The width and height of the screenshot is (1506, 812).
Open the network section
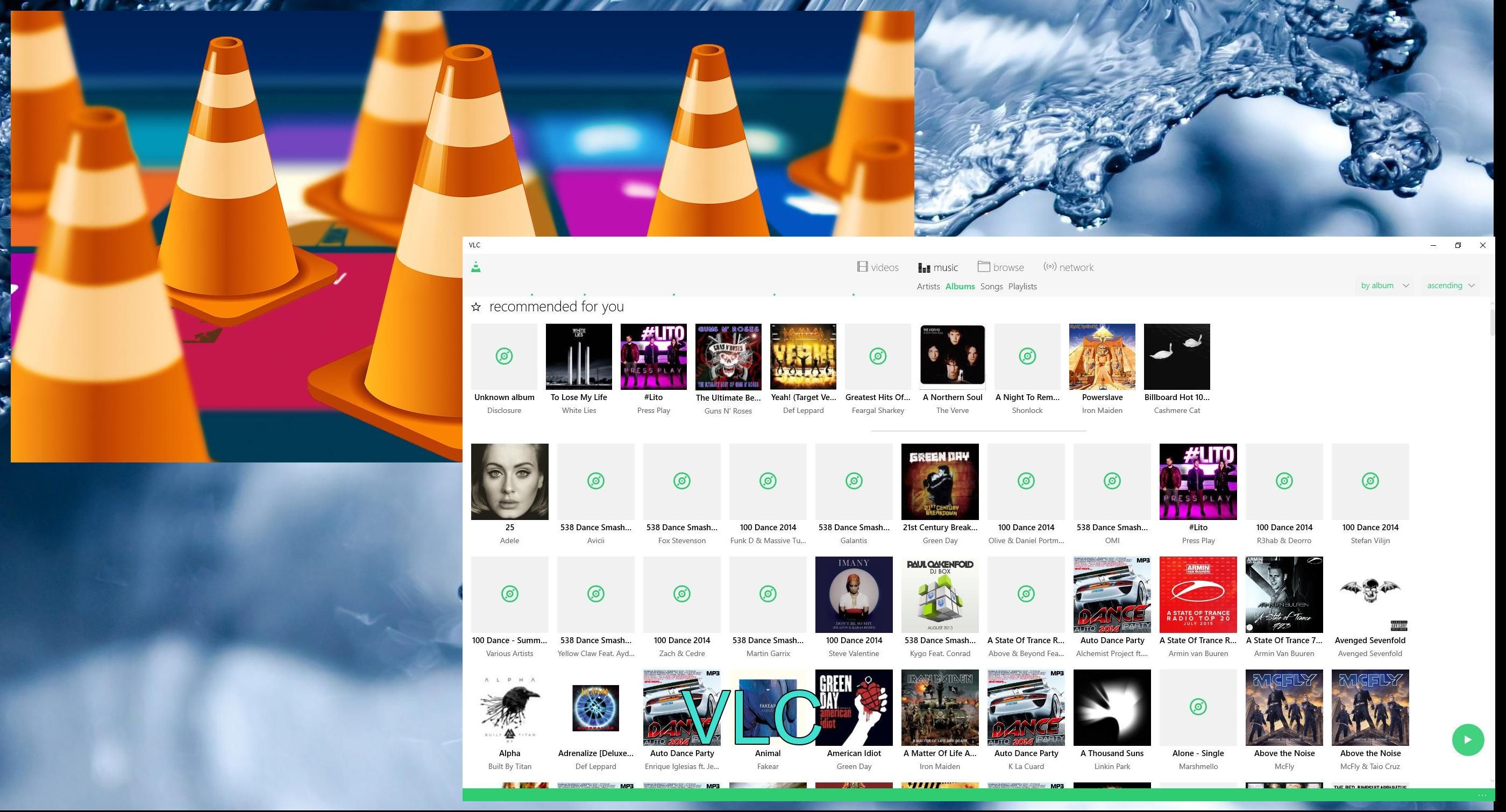1069,267
